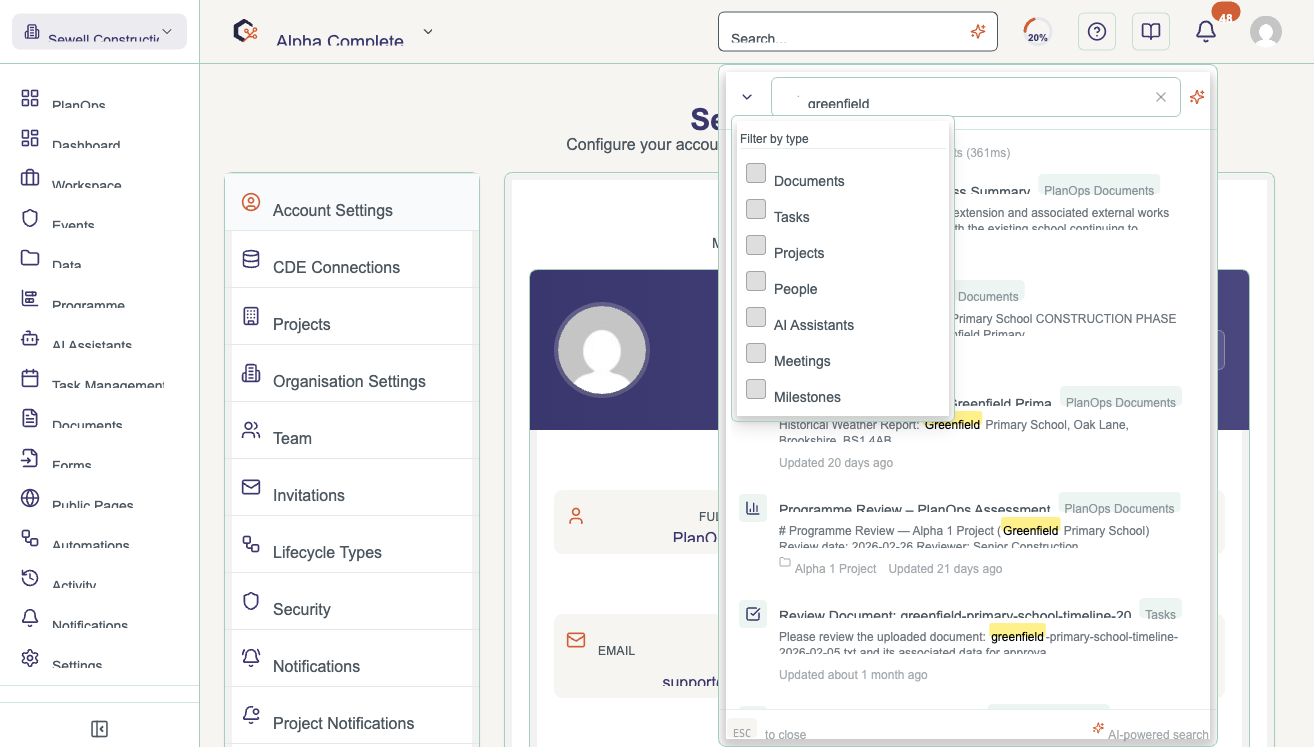Viewport: 1314px width, 747px height.
Task: Check the People filter checkbox
Action: (x=756, y=281)
